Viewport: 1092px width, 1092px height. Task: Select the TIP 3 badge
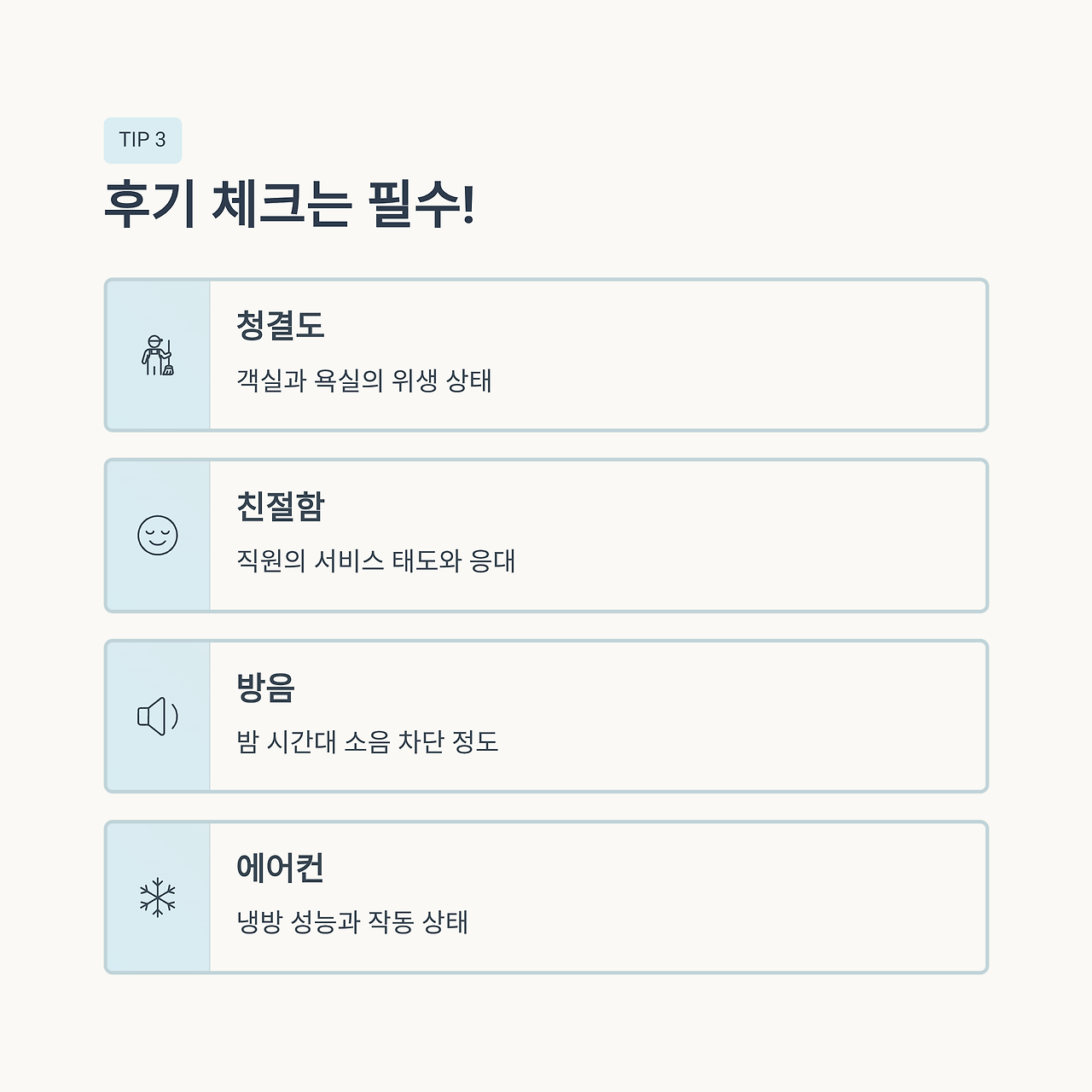[142, 140]
